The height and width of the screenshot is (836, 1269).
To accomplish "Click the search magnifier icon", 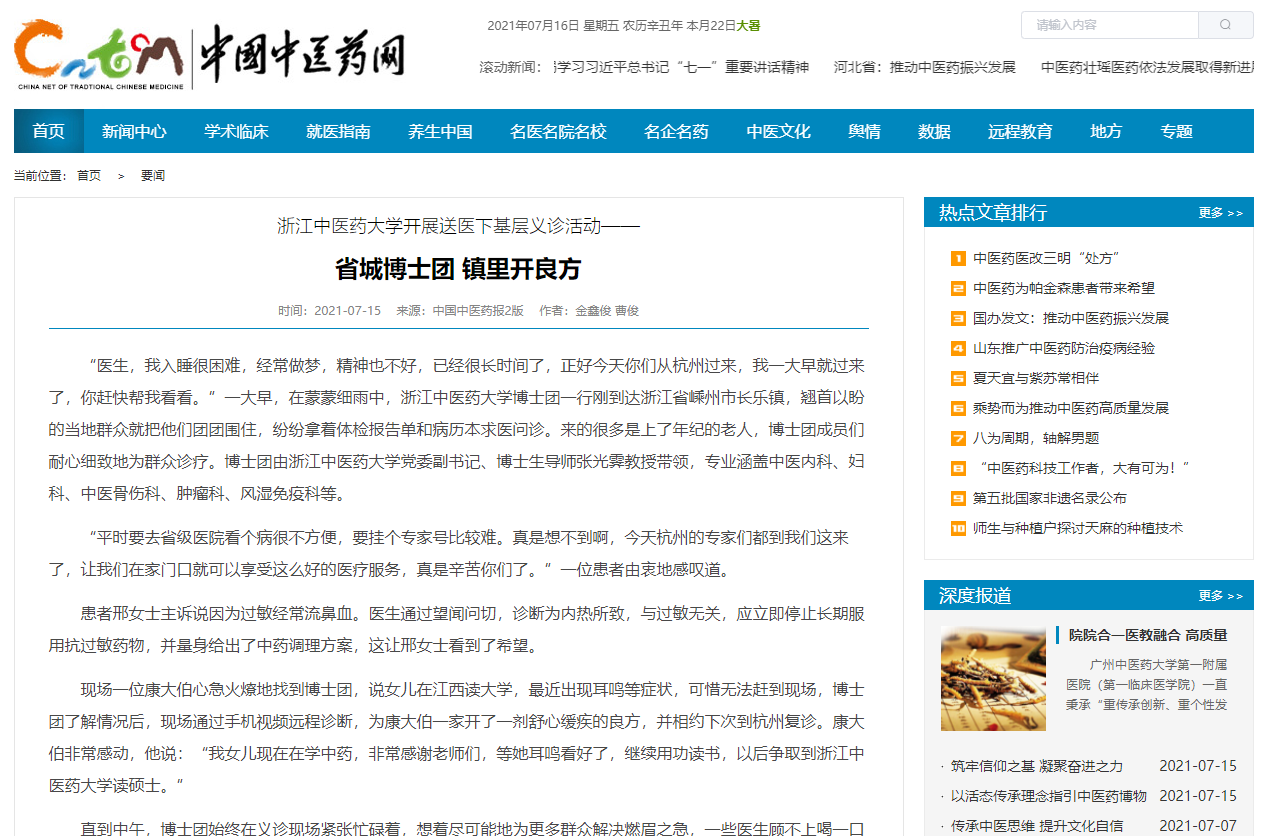I will (1225, 25).
